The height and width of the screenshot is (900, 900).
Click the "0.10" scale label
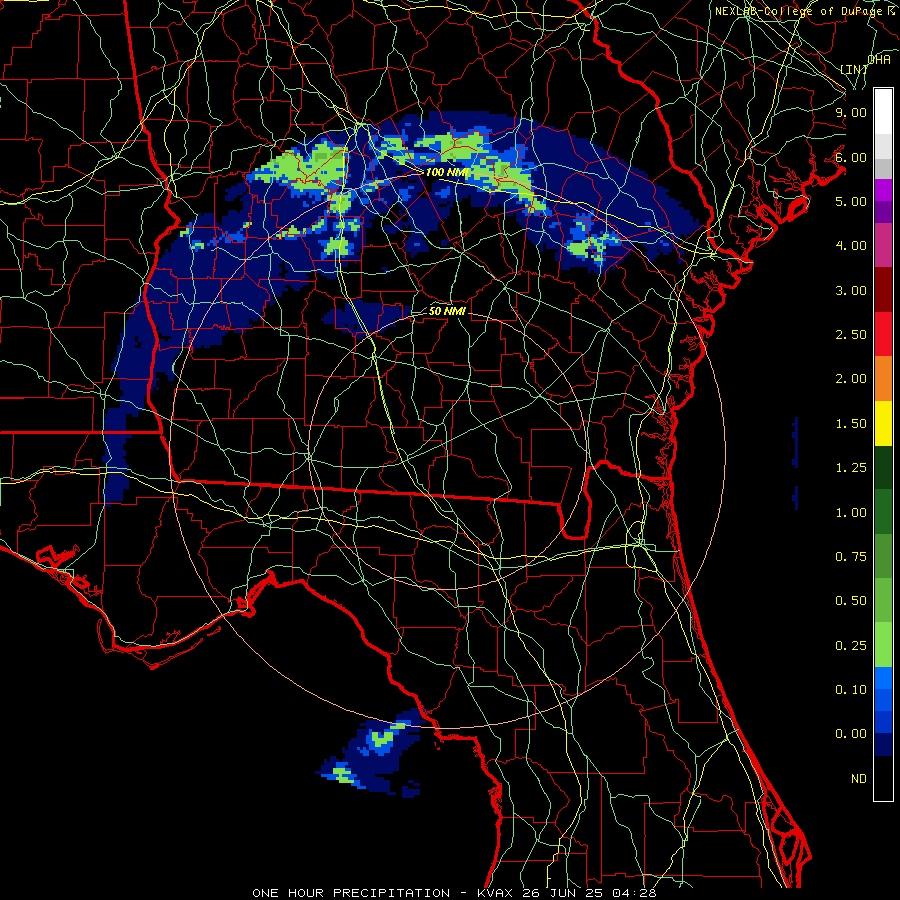click(851, 690)
